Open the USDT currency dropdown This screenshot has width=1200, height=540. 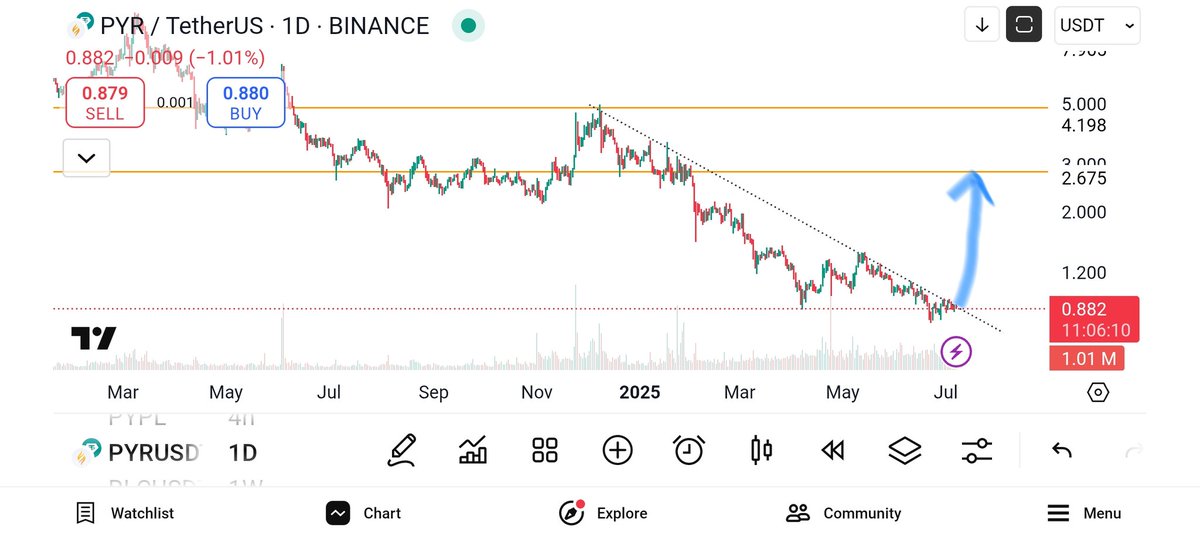click(1097, 25)
